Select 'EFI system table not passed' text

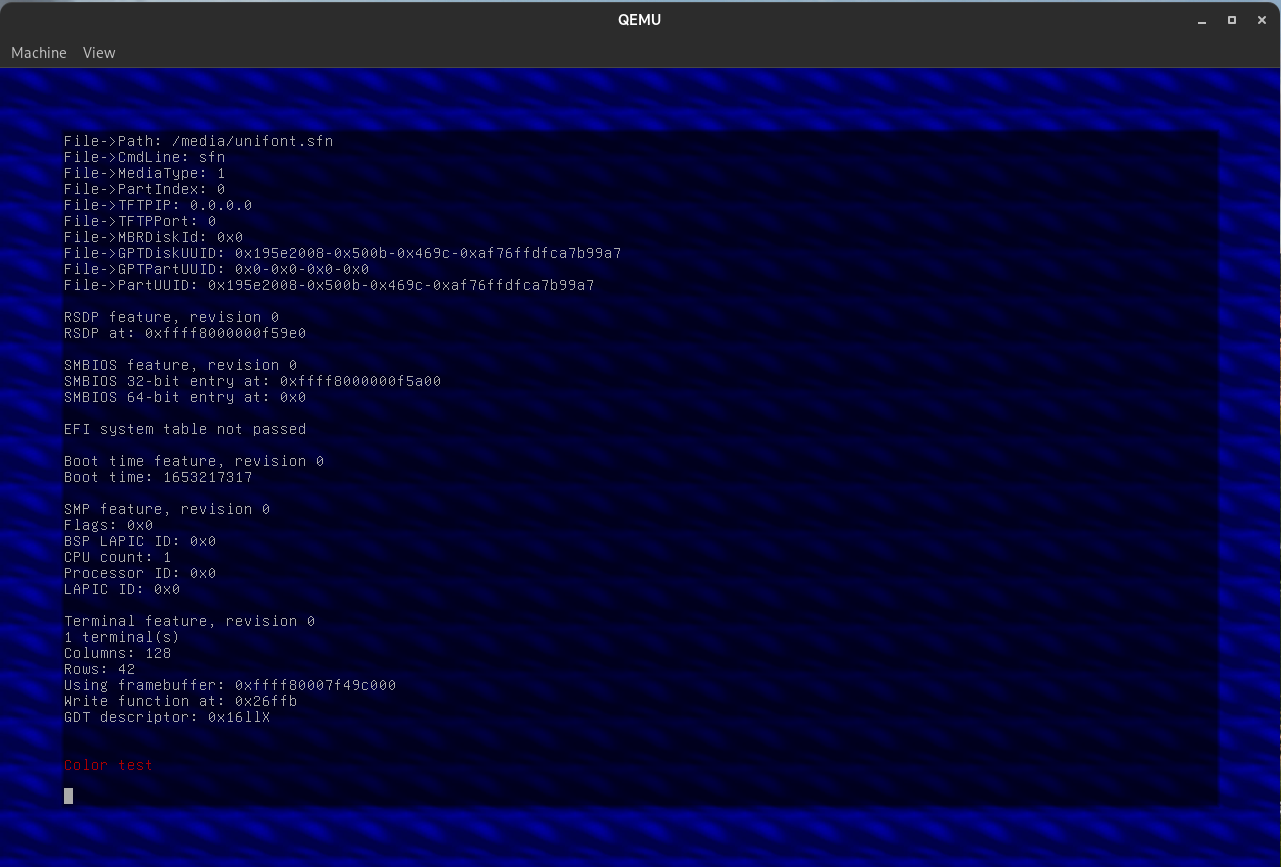click(185, 429)
